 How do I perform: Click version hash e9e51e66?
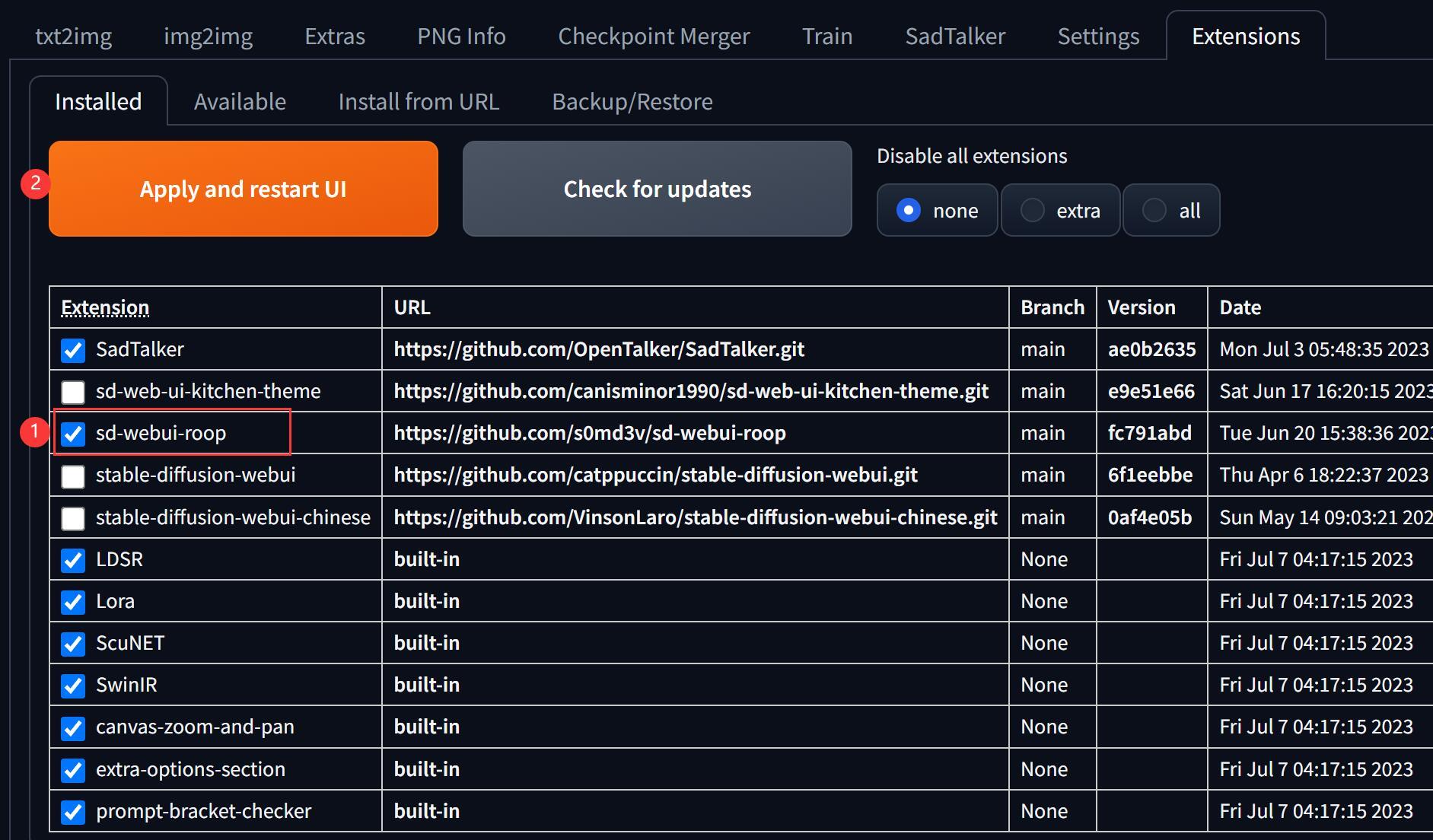(1151, 391)
